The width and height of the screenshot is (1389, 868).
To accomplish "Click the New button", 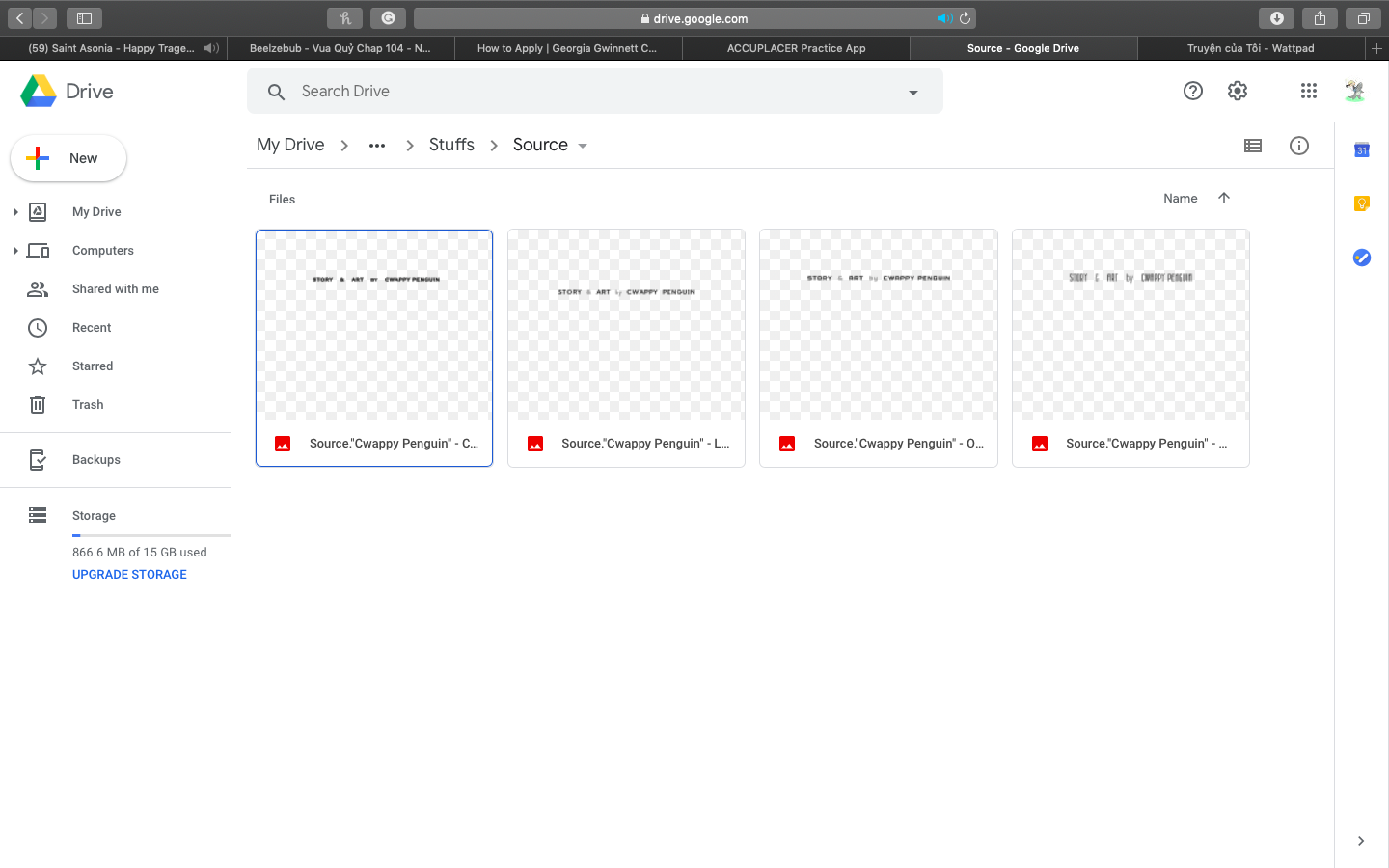I will [68, 158].
